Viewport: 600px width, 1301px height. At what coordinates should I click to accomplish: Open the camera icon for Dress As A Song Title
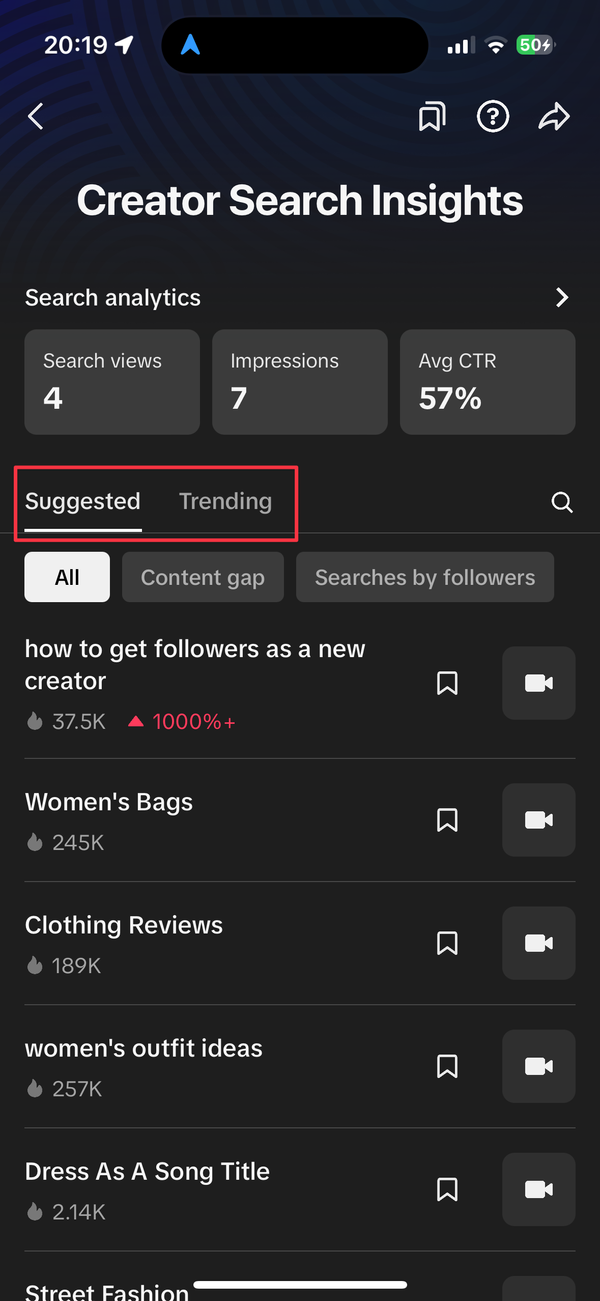point(539,1189)
